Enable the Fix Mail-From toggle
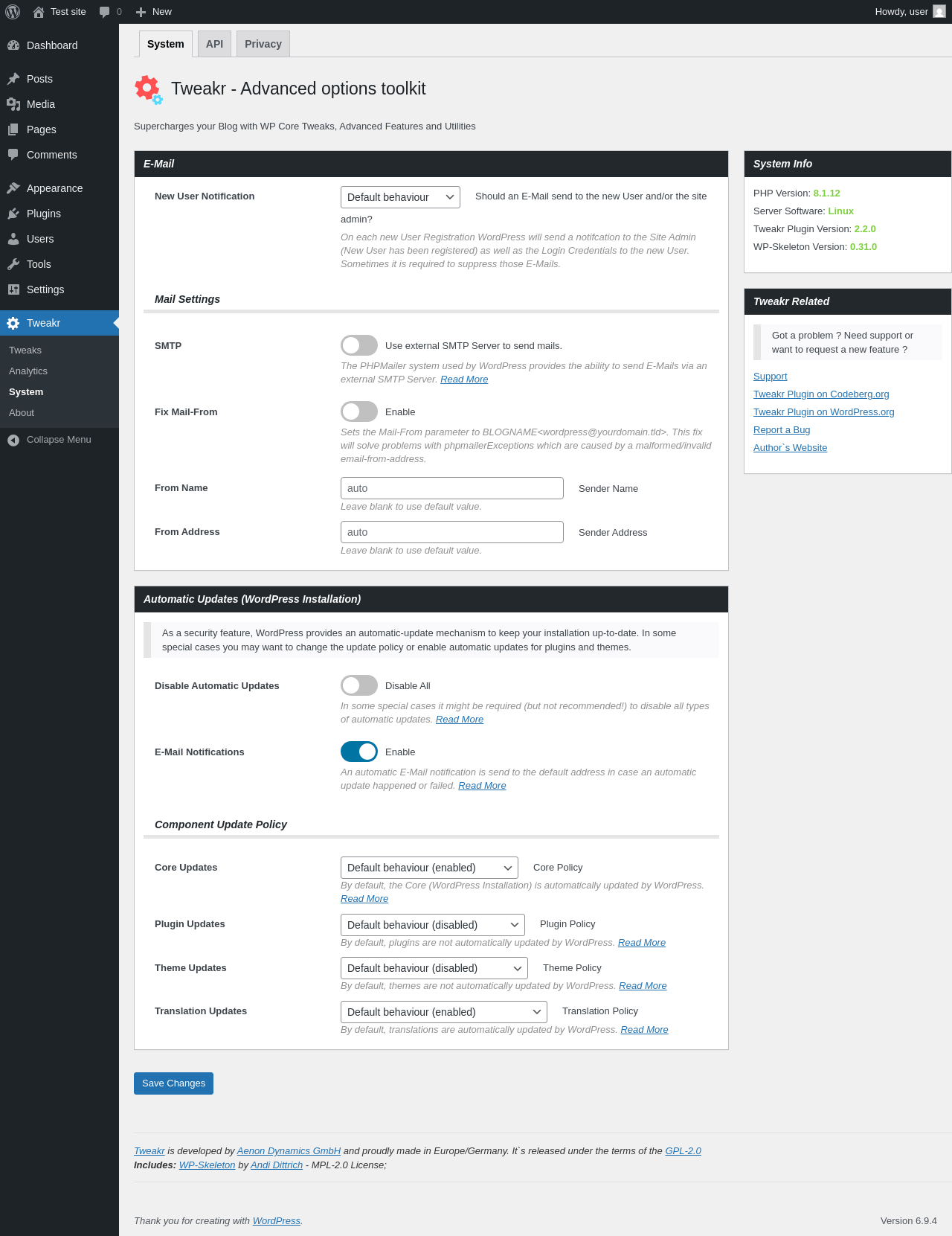This screenshot has width=952, height=1236. 359,412
